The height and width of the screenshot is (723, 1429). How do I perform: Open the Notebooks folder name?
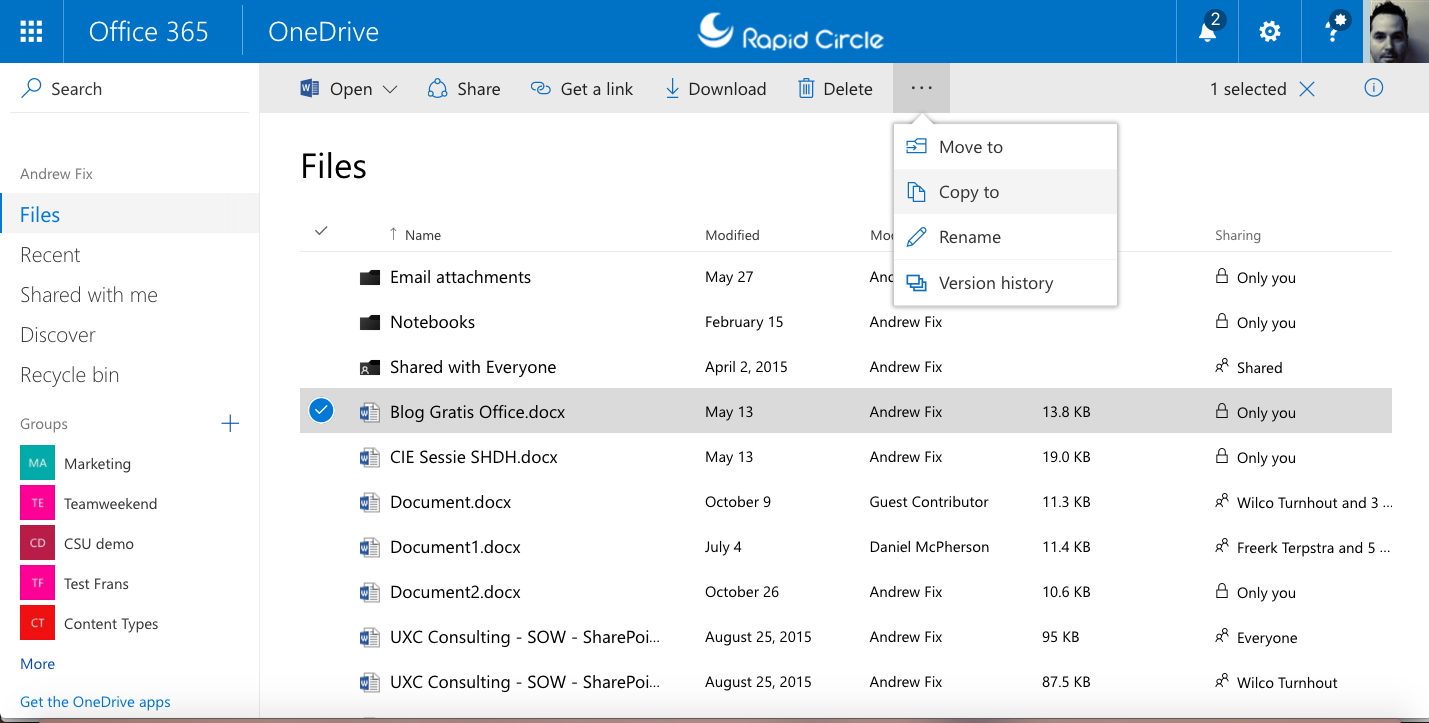tap(432, 322)
